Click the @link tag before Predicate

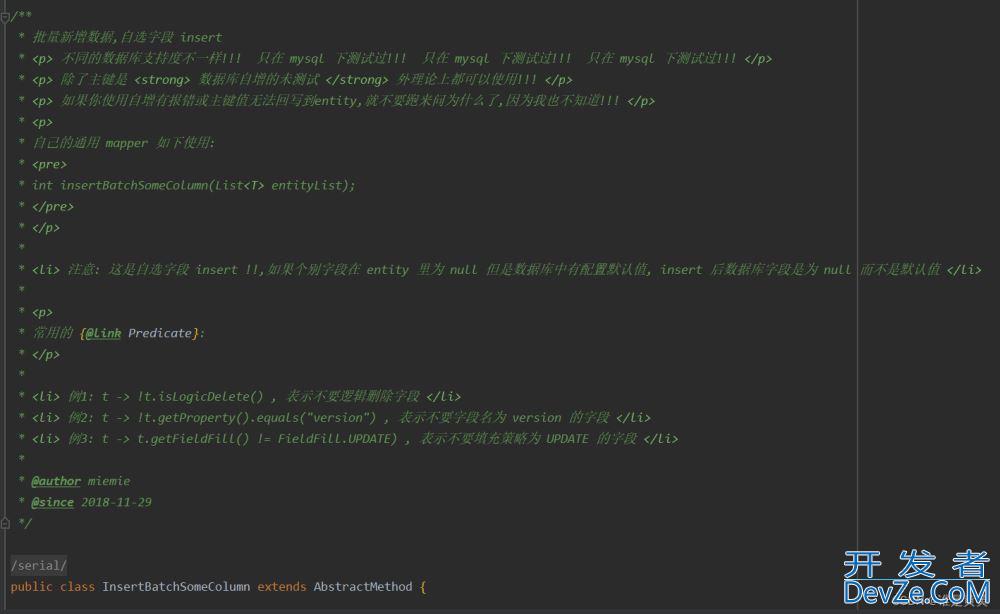pos(103,333)
